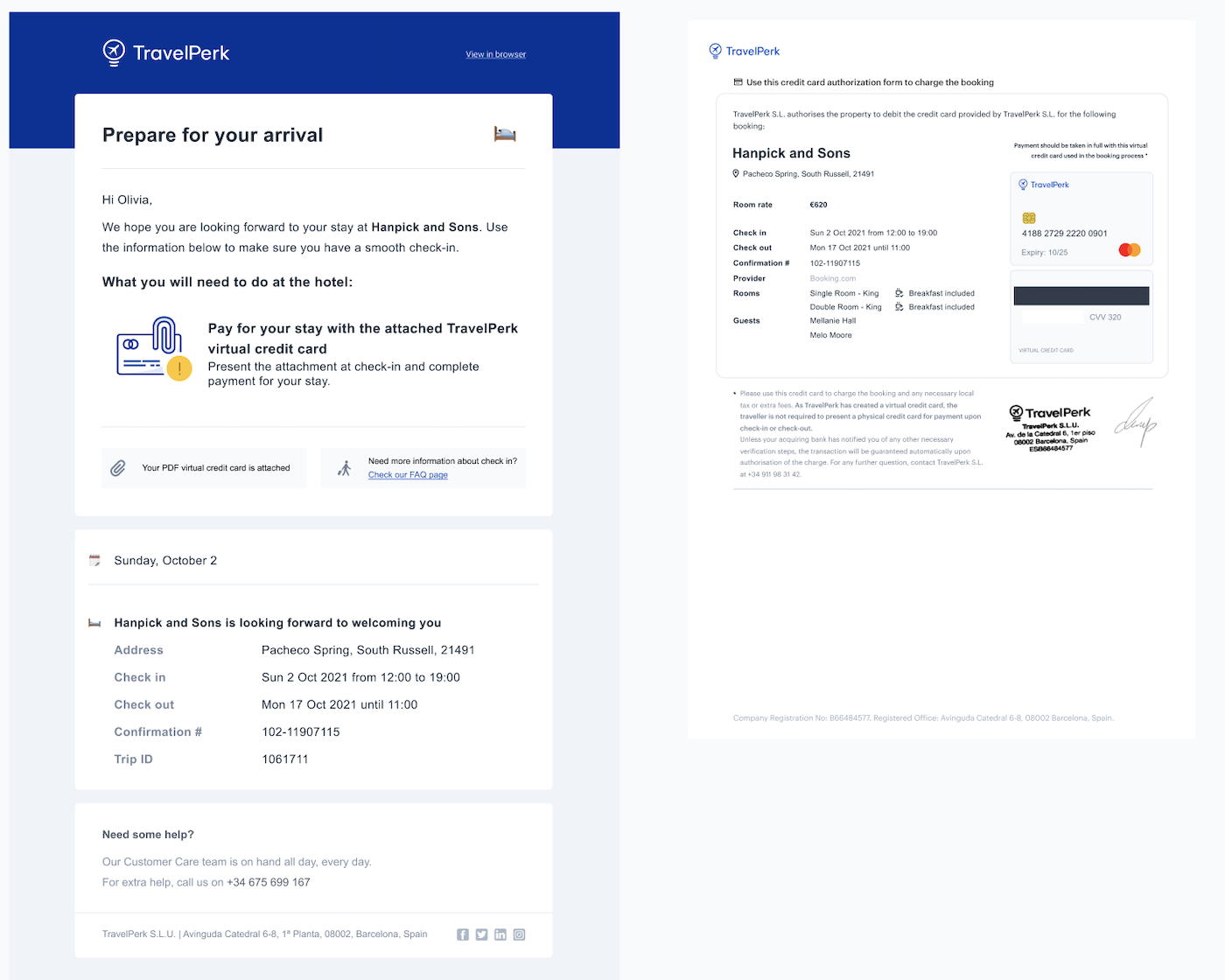Click the Facebook icon in the email footer
Screen dimensions: 1225x980
point(463,934)
